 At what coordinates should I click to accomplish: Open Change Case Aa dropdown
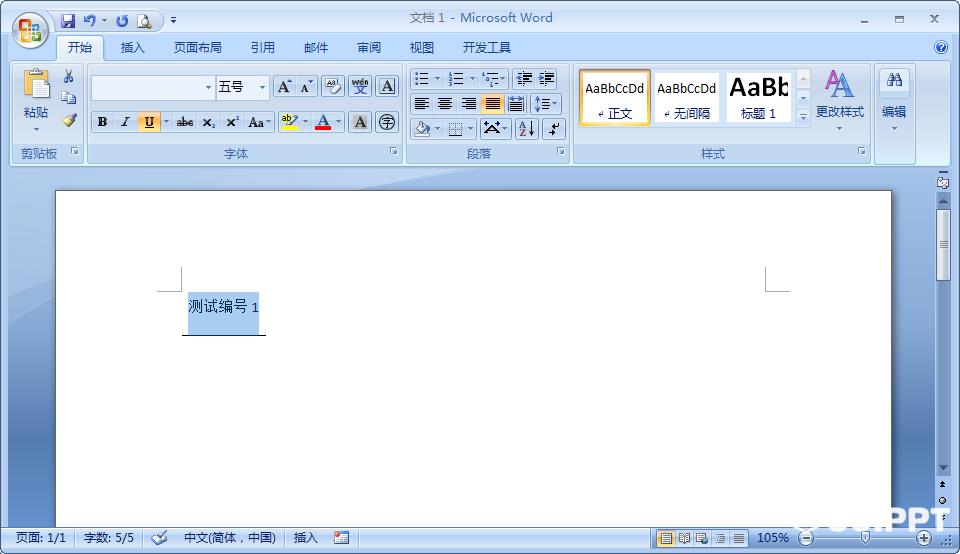pyautogui.click(x=260, y=122)
